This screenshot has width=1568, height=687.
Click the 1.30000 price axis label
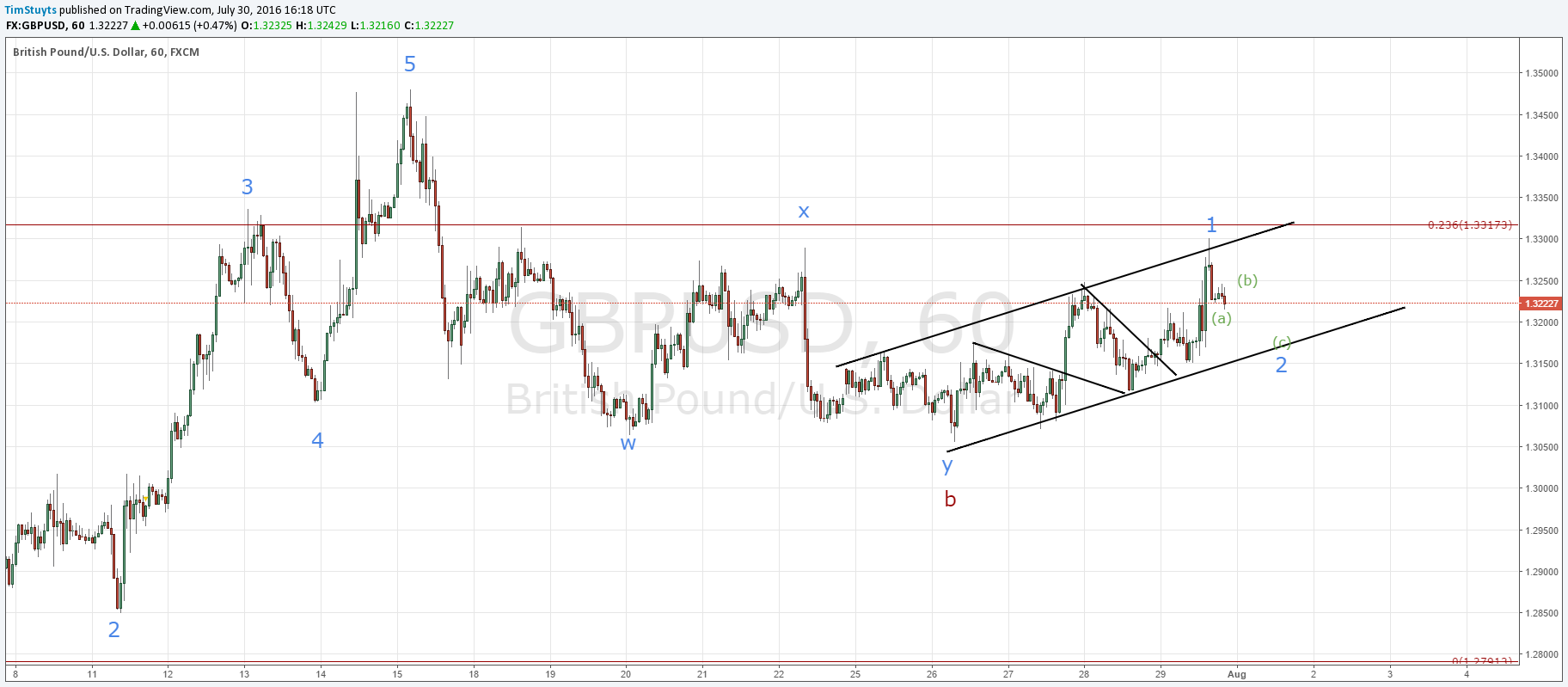pos(1542,489)
